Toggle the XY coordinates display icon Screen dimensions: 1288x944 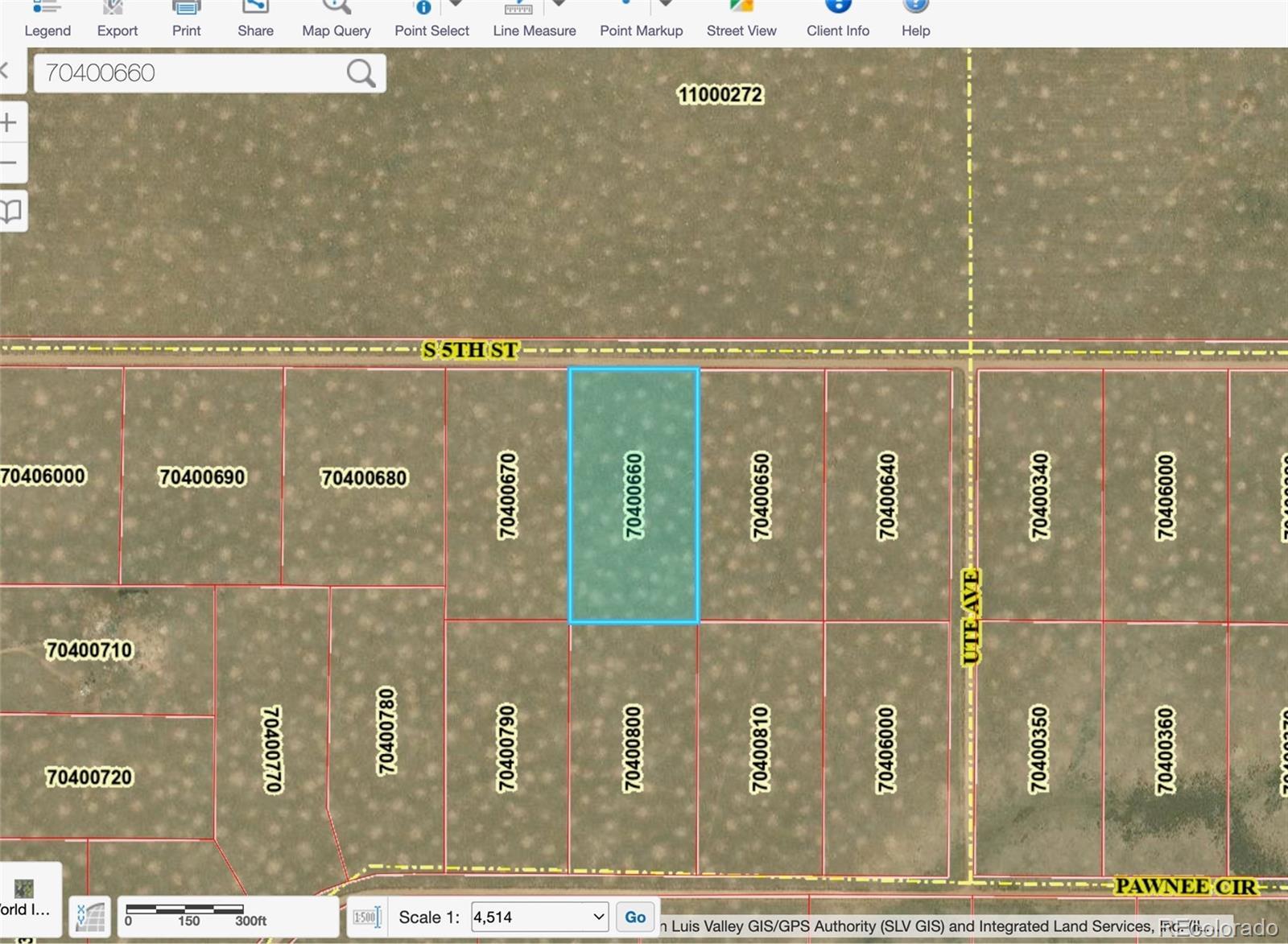pyautogui.click(x=90, y=917)
